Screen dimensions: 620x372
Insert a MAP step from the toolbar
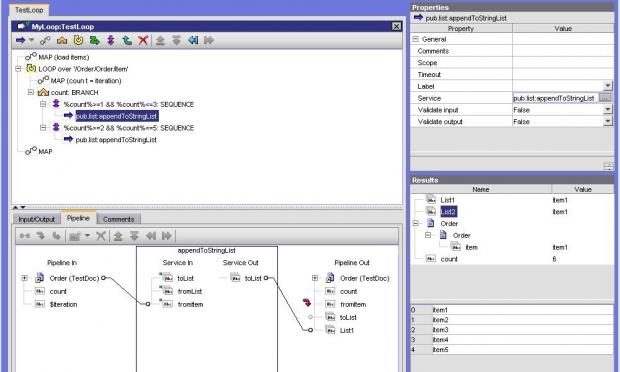click(45, 40)
